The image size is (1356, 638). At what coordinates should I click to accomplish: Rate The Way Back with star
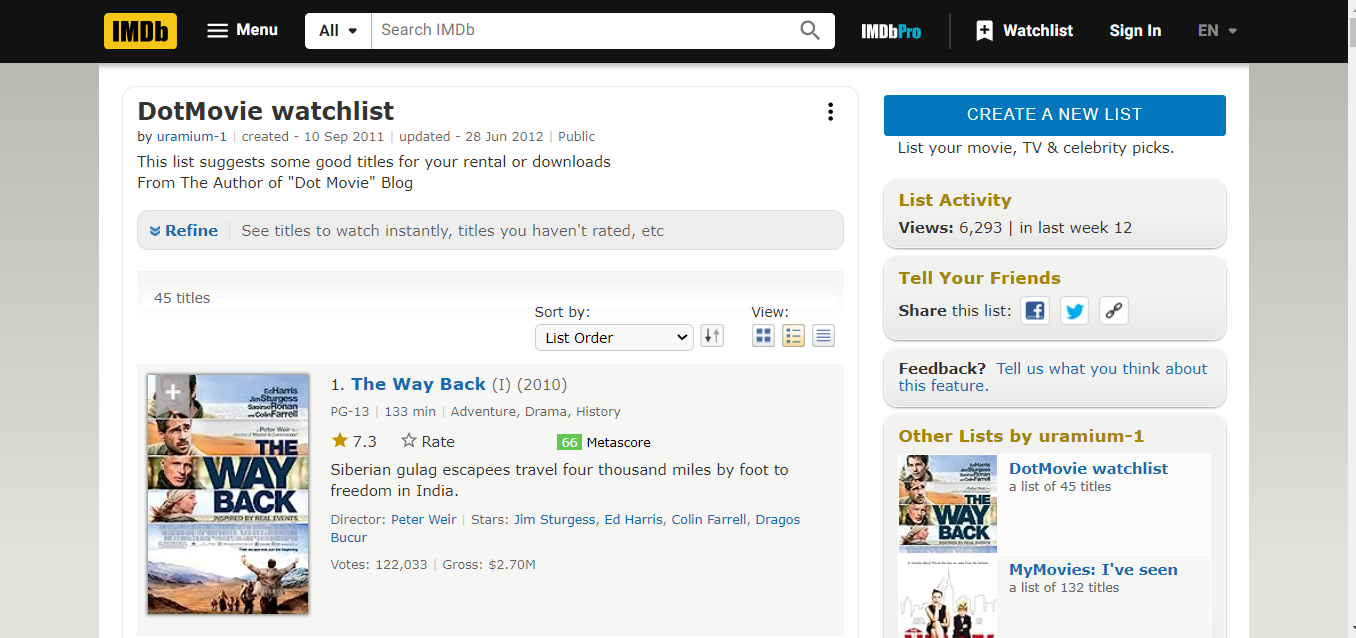pyautogui.click(x=428, y=441)
